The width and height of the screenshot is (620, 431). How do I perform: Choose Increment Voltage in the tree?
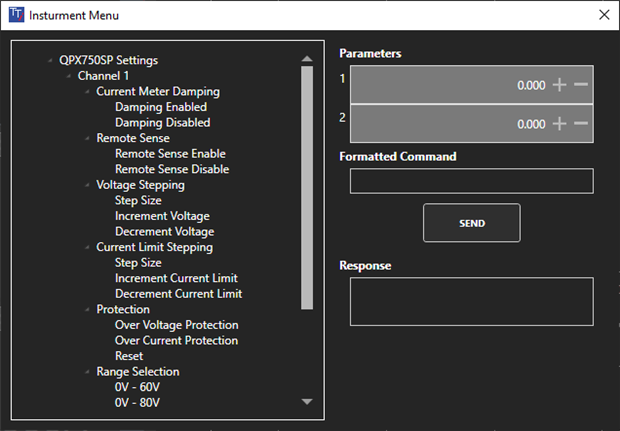162,216
